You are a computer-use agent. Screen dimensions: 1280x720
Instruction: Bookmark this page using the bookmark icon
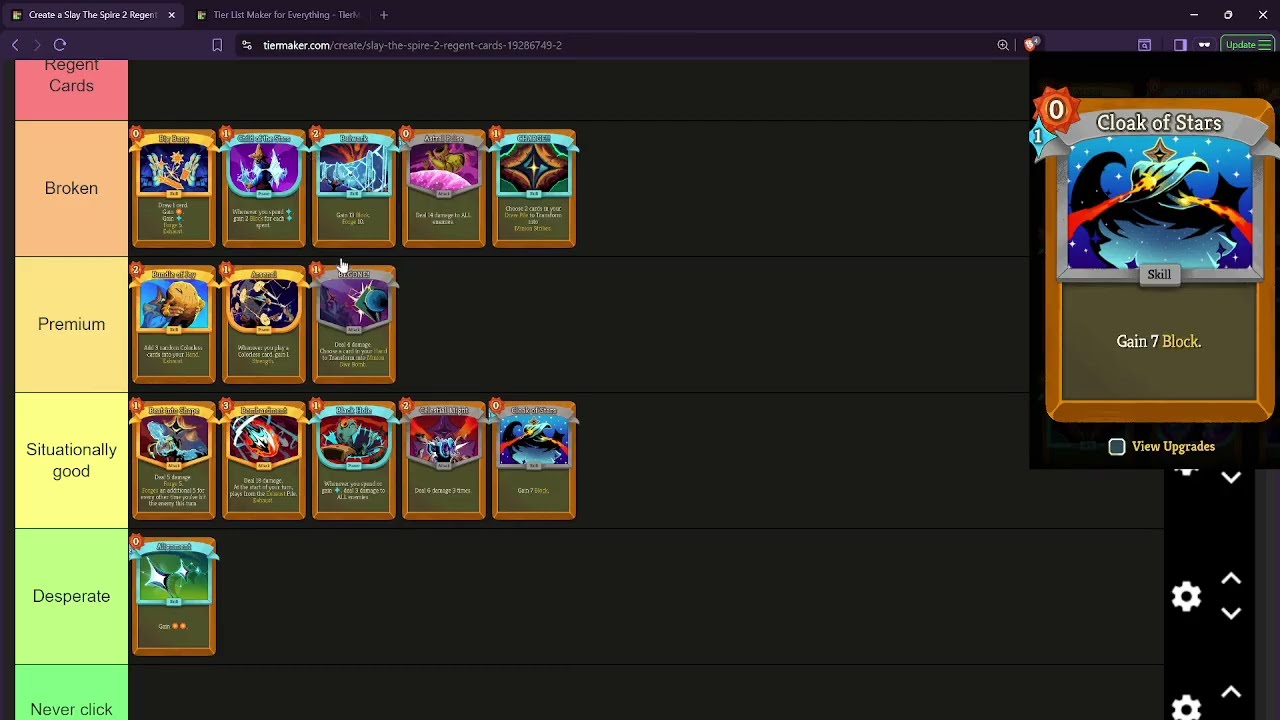point(217,45)
